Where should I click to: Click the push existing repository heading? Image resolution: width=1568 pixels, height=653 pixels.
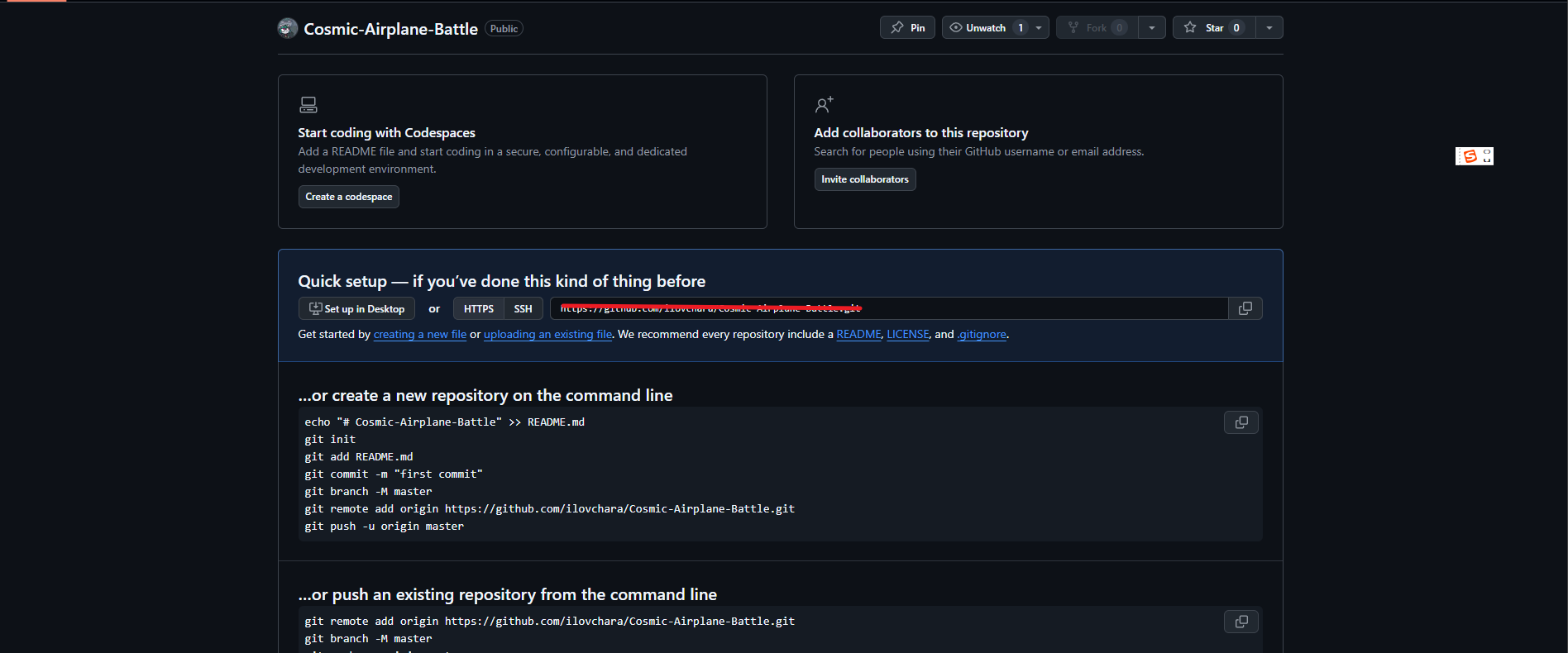click(x=508, y=595)
